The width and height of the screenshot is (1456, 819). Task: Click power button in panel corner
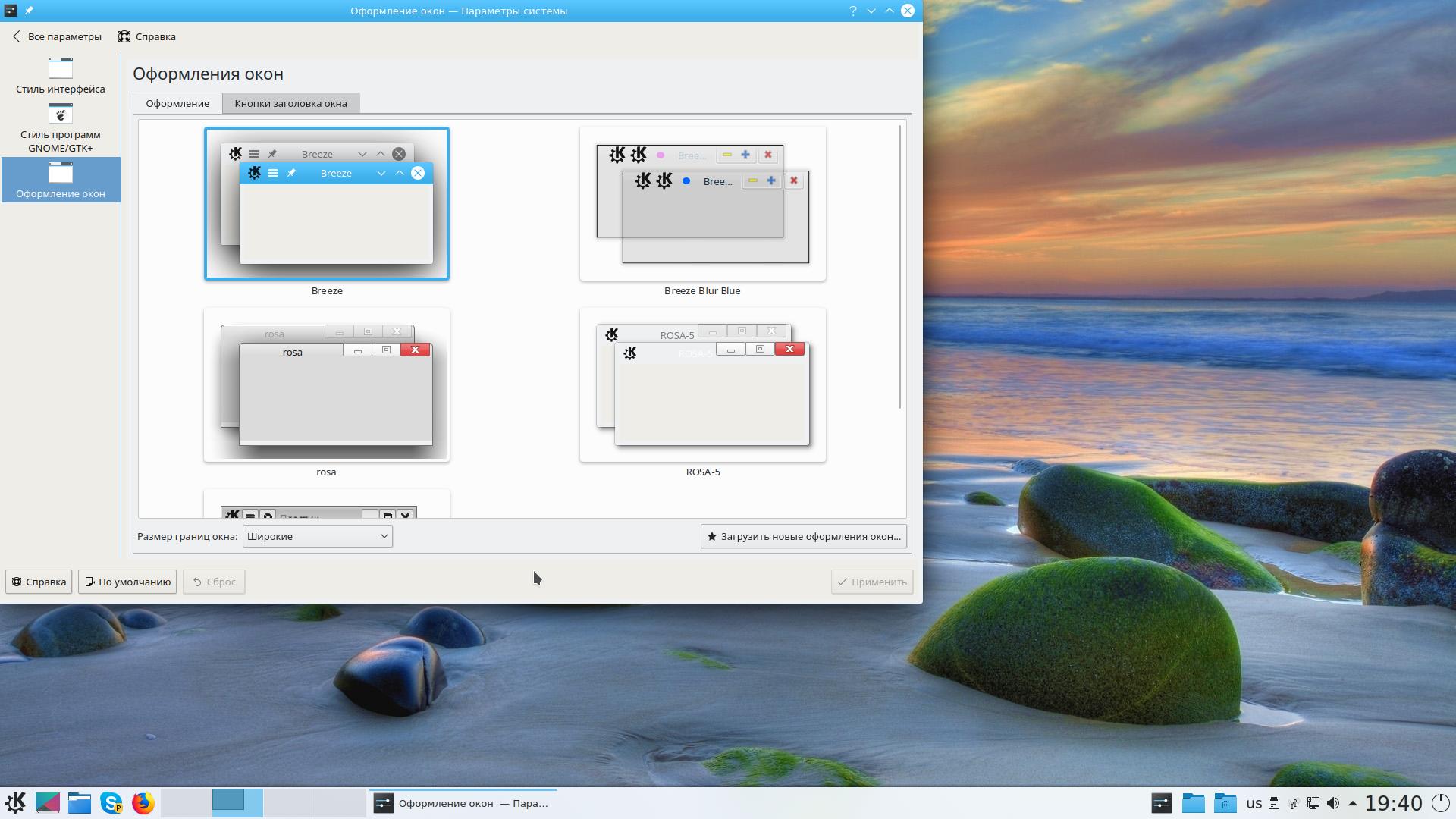[x=1440, y=803]
